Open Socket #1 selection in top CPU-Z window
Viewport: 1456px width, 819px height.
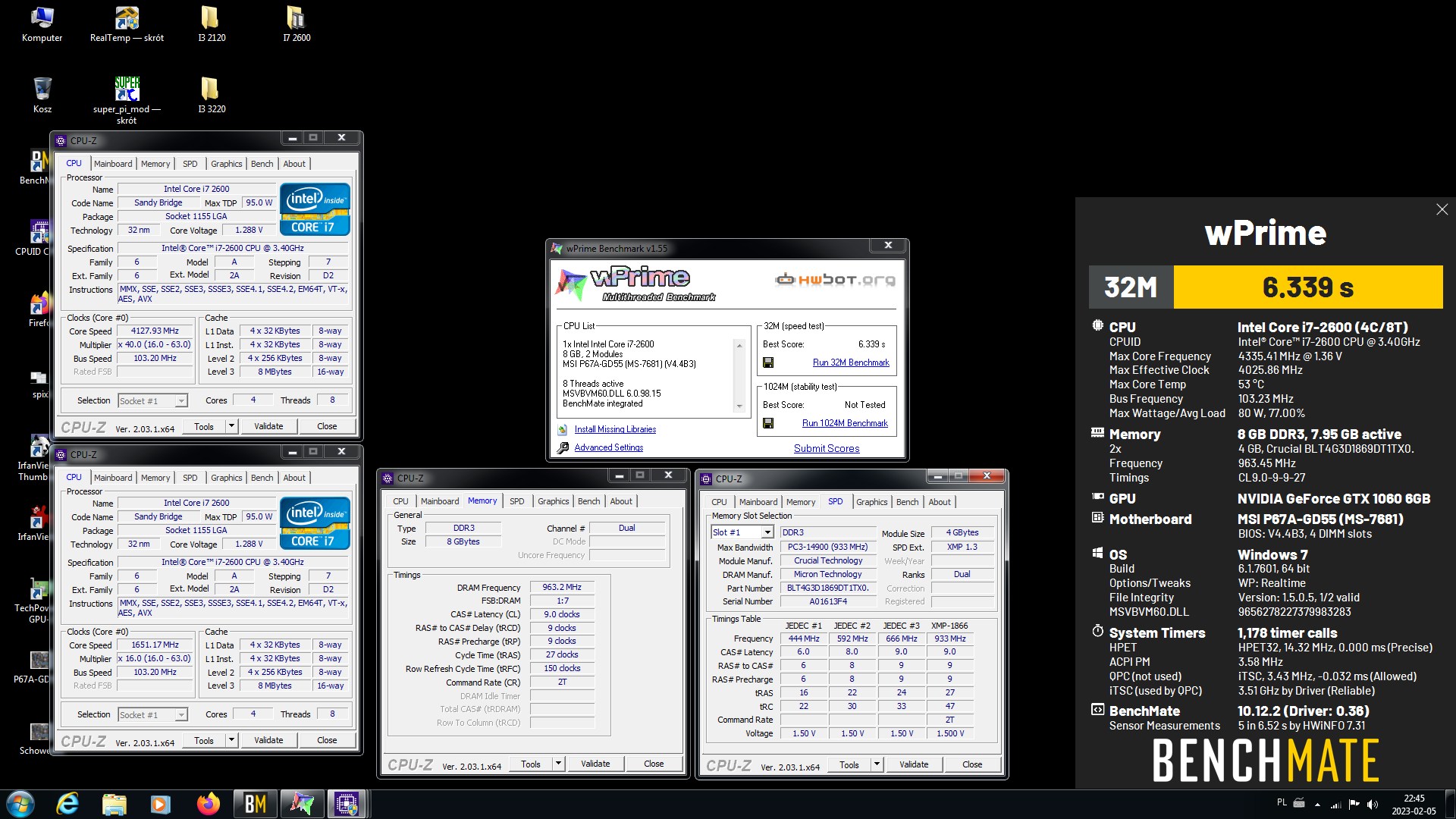(152, 400)
